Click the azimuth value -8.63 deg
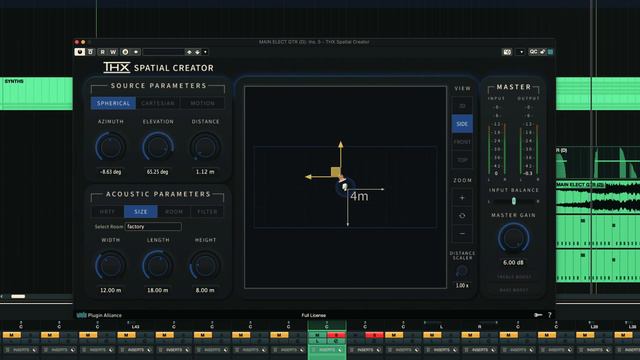Image resolution: width=640 pixels, height=360 pixels. coord(111,172)
